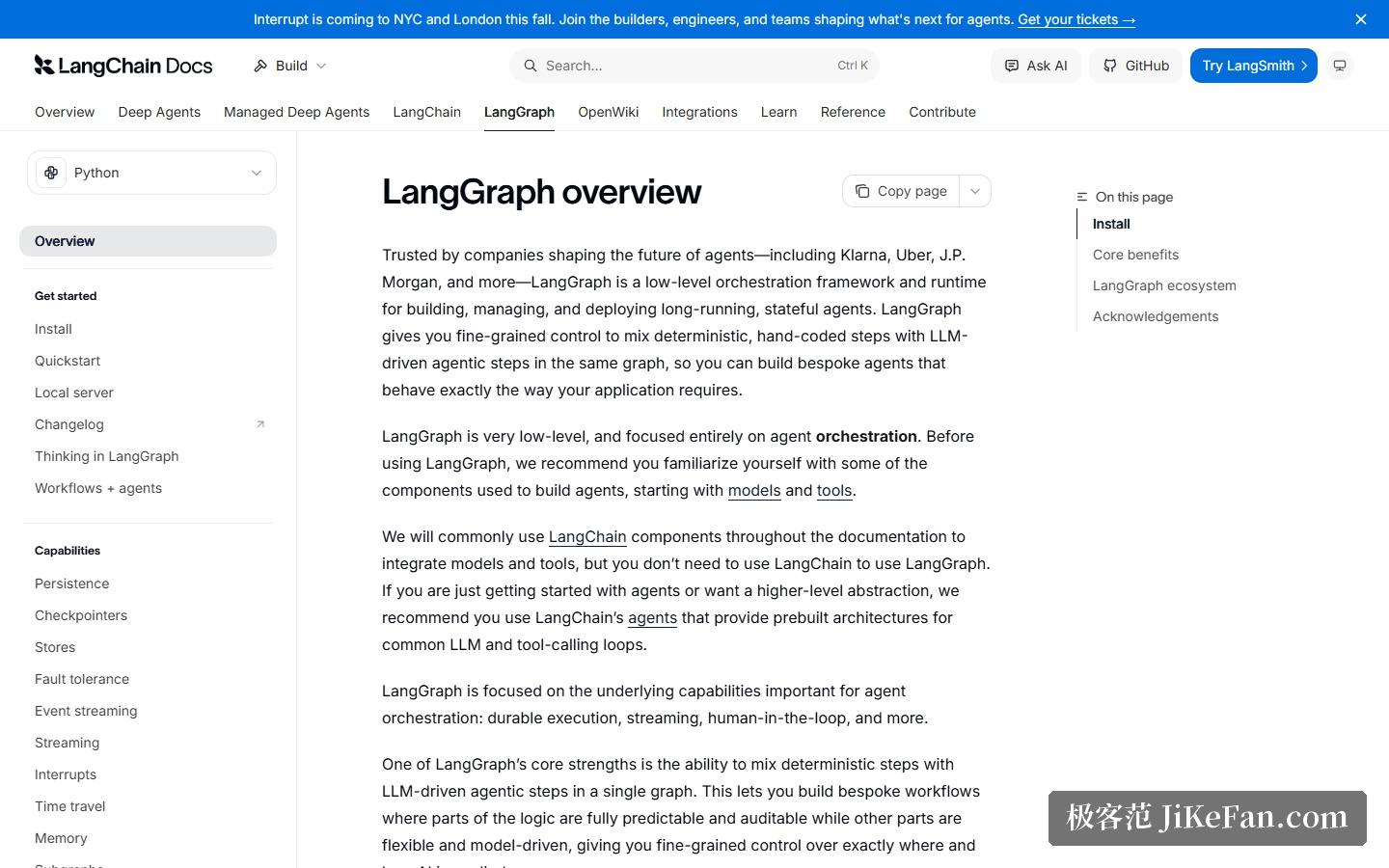The width and height of the screenshot is (1389, 868).
Task: Dismiss the announcement banner with X
Action: (x=1361, y=19)
